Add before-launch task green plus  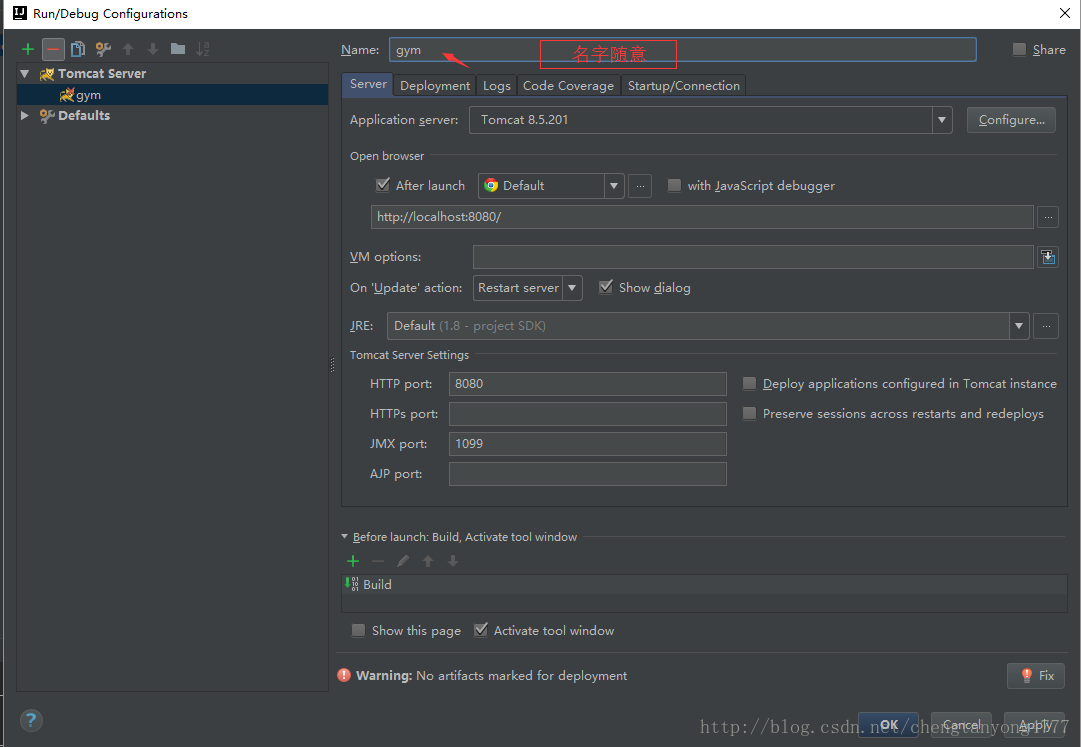(353, 561)
